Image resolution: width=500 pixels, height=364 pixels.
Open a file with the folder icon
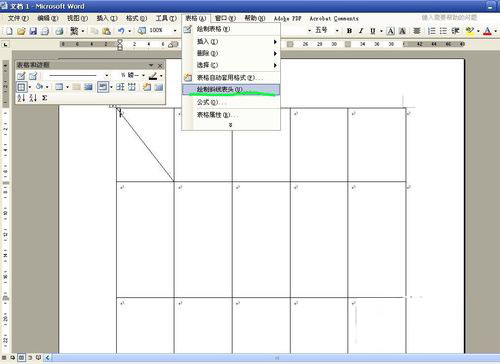coord(21,31)
